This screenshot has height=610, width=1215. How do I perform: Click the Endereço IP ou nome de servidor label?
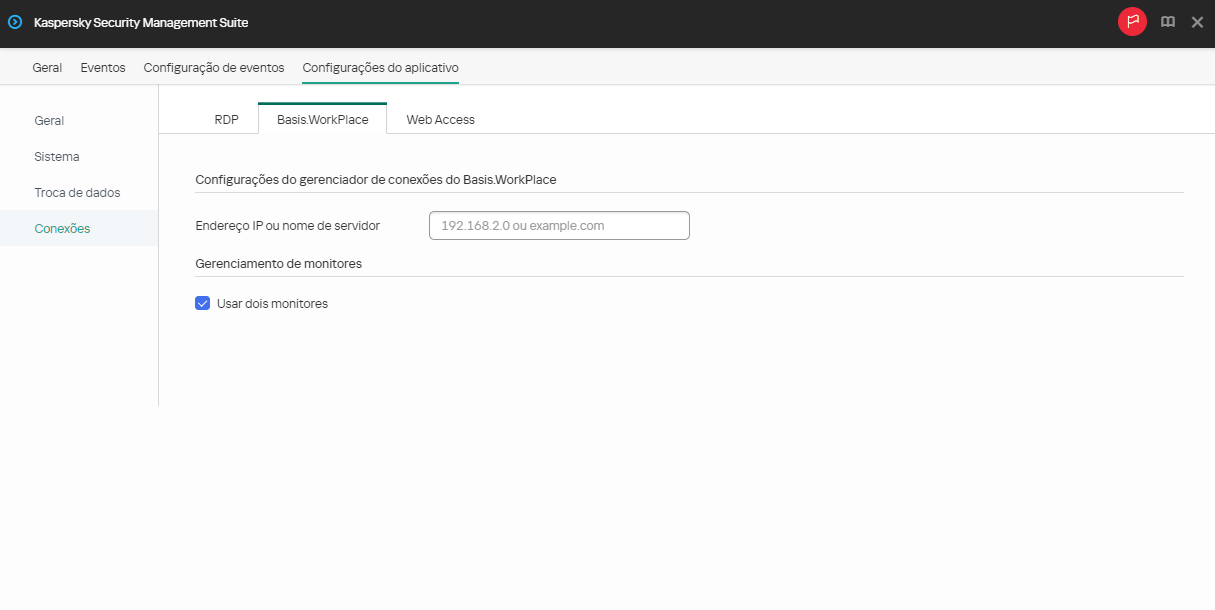point(287,226)
